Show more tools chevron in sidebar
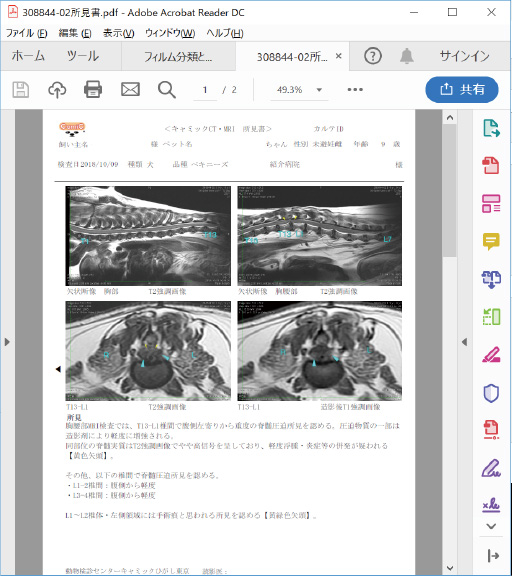The height and width of the screenshot is (576, 512). pos(491,526)
